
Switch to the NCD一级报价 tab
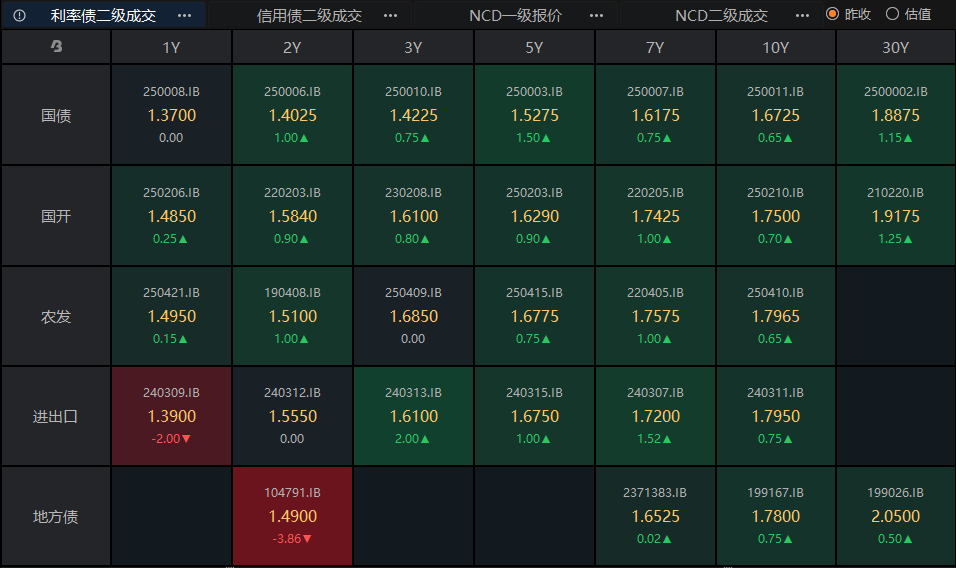515,15
